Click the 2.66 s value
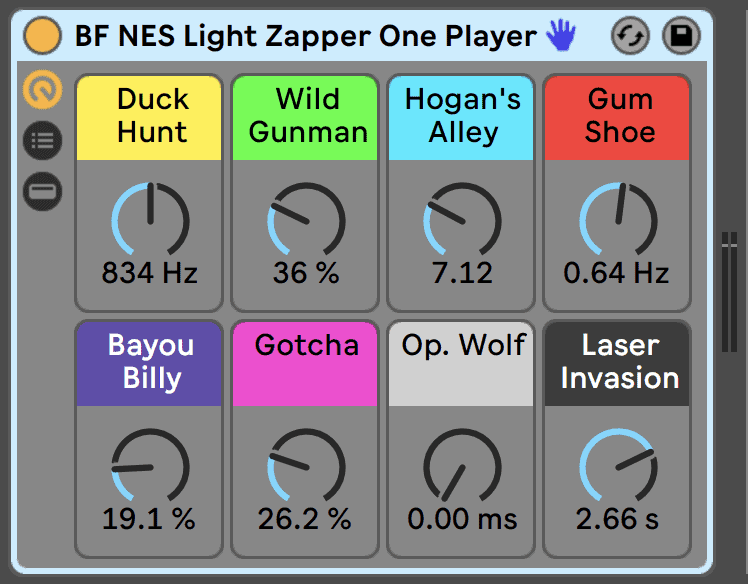This screenshot has width=748, height=584. click(617, 519)
